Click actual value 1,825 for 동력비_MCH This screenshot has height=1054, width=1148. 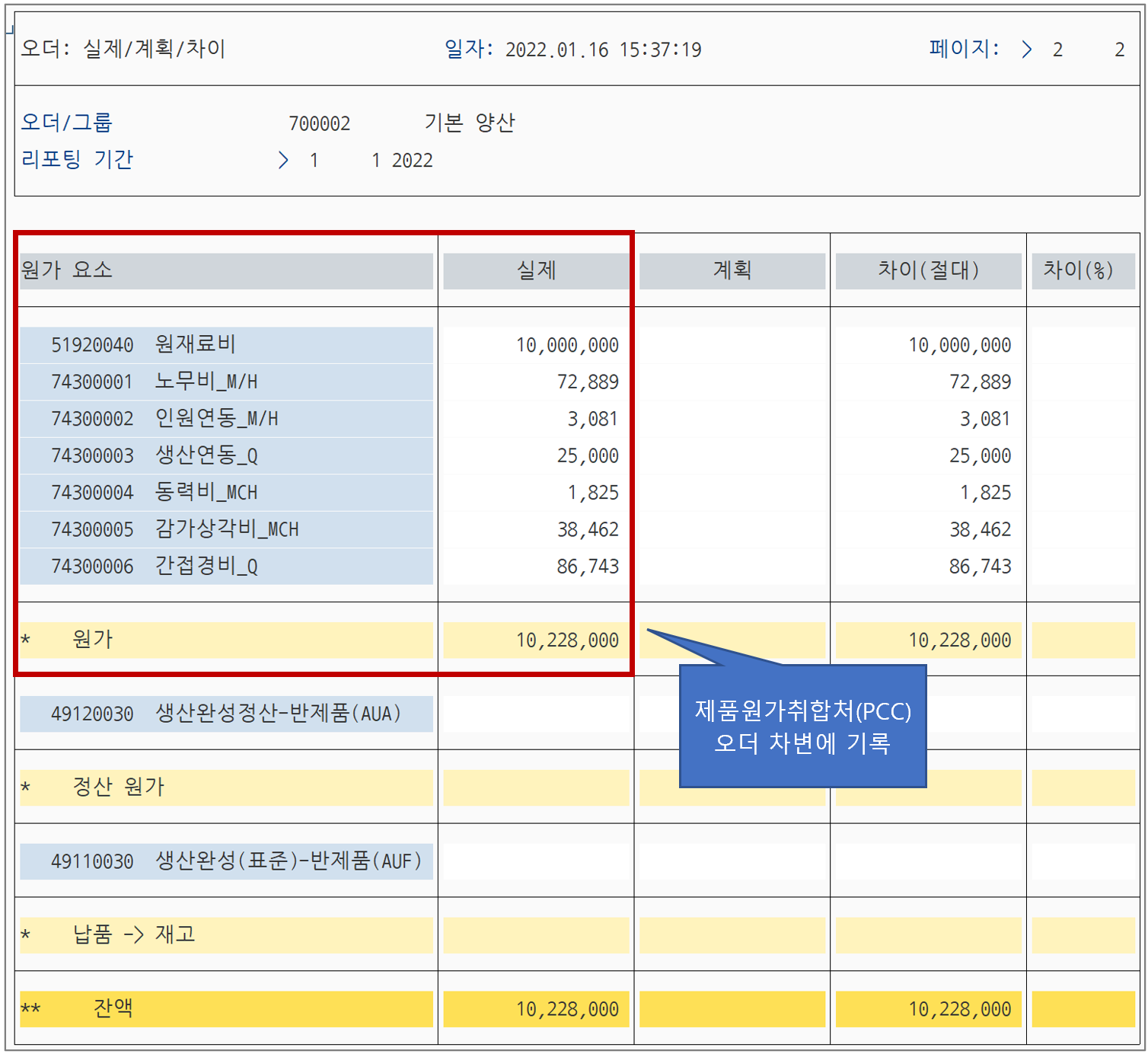click(592, 492)
